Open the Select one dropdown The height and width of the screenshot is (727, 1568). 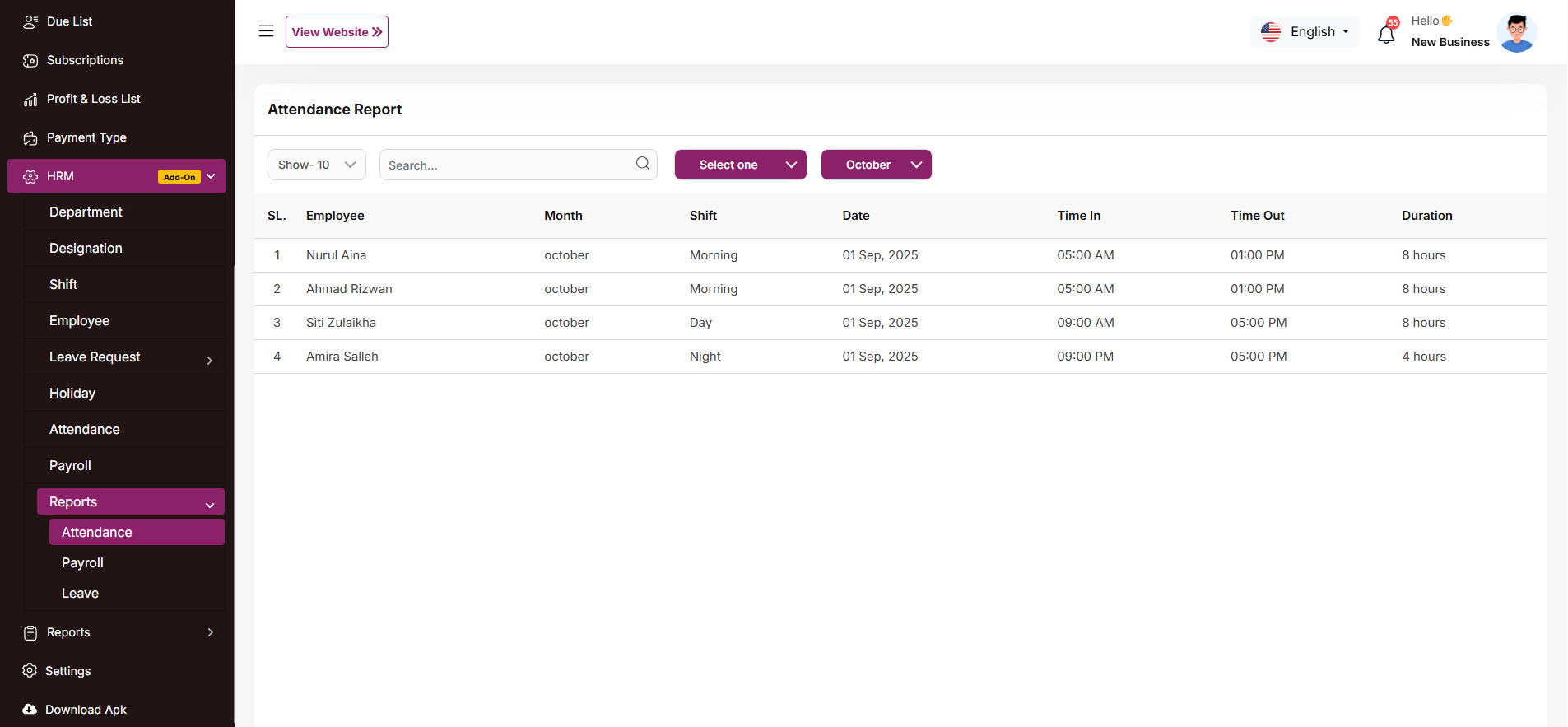(x=740, y=165)
